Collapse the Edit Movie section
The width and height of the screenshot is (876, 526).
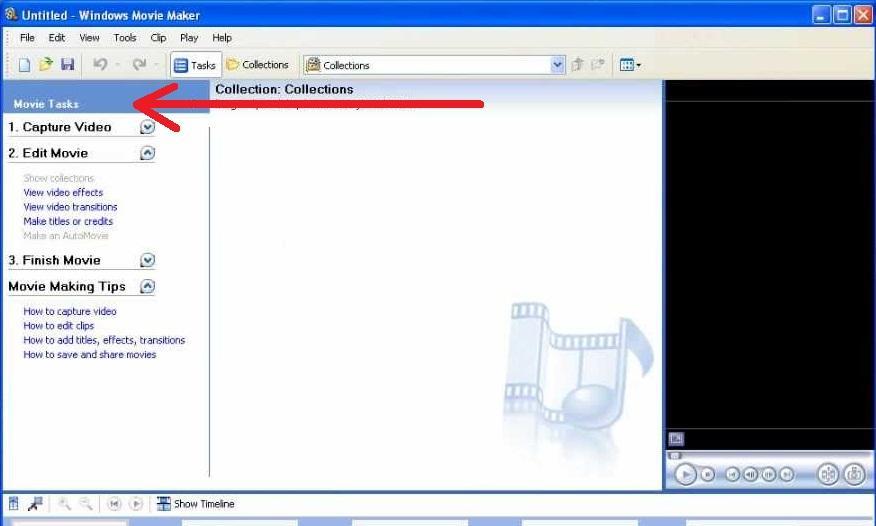point(147,153)
